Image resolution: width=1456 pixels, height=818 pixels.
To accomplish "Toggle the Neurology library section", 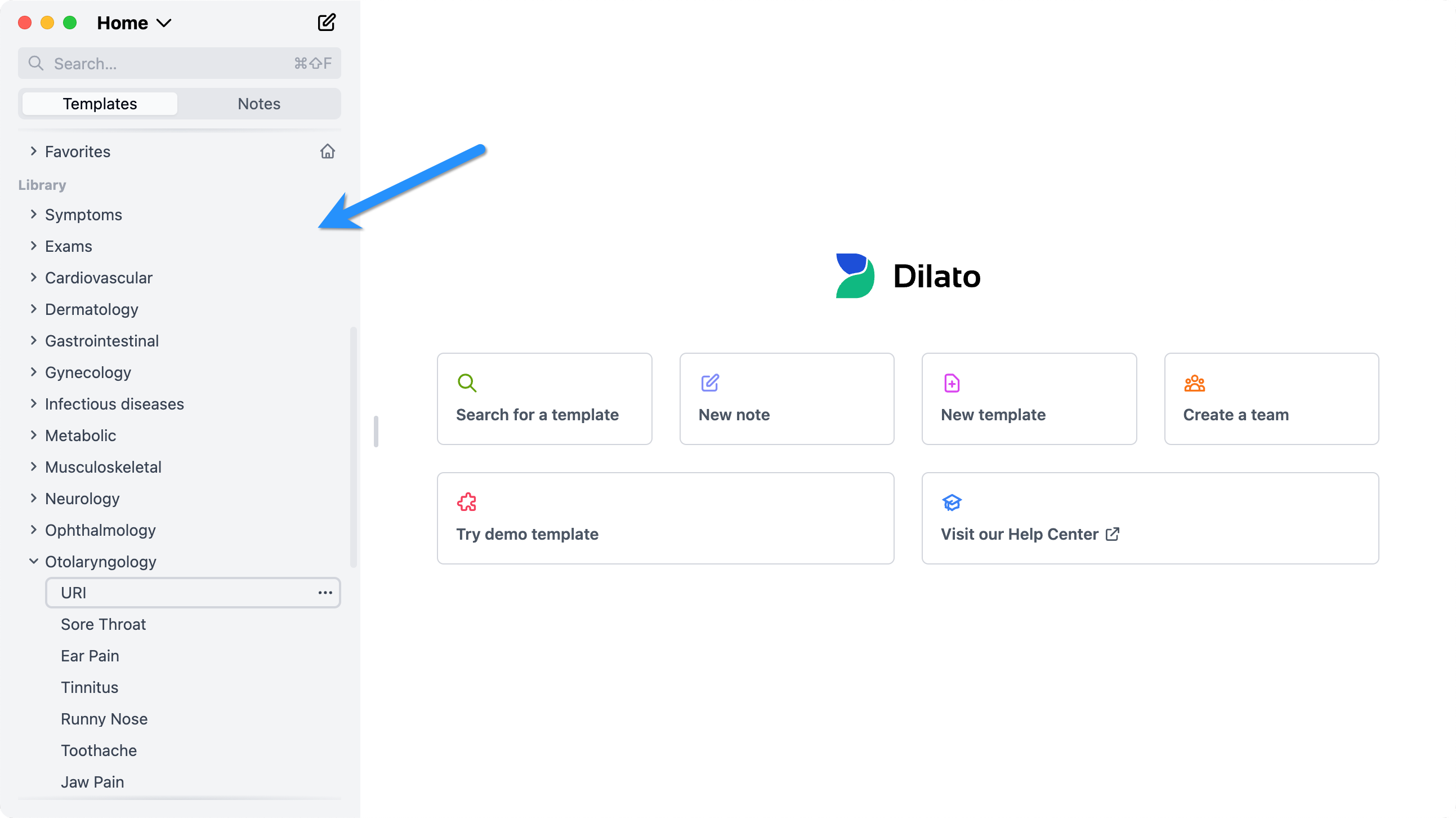I will point(82,498).
